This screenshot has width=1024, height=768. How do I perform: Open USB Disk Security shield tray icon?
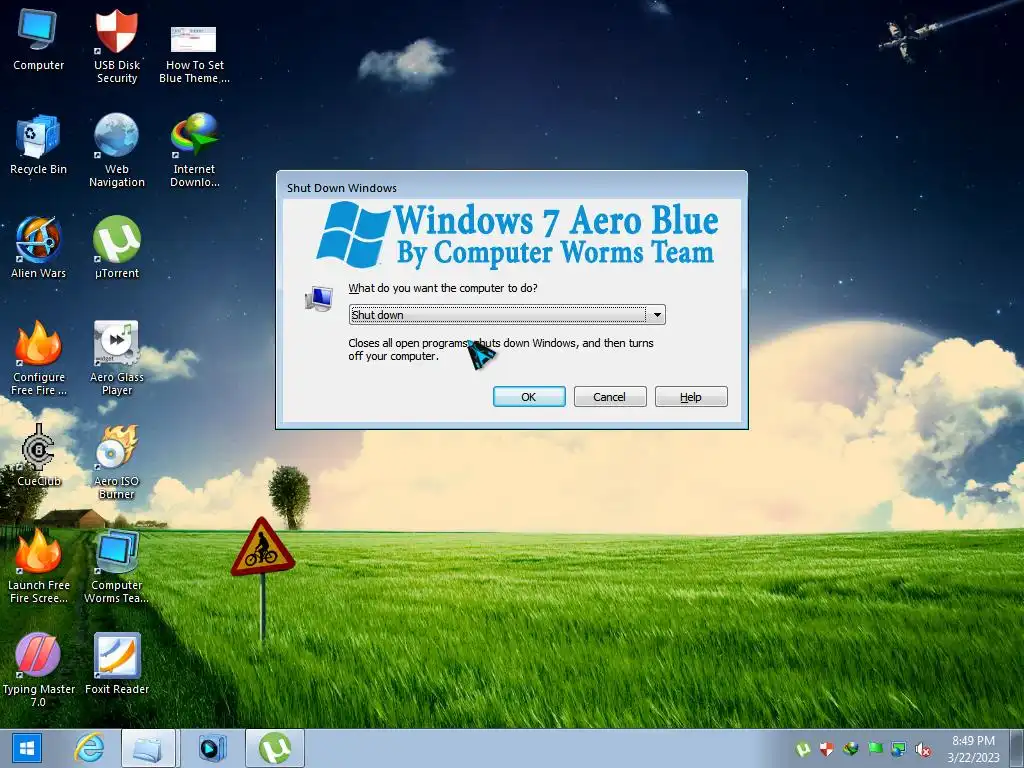click(827, 749)
